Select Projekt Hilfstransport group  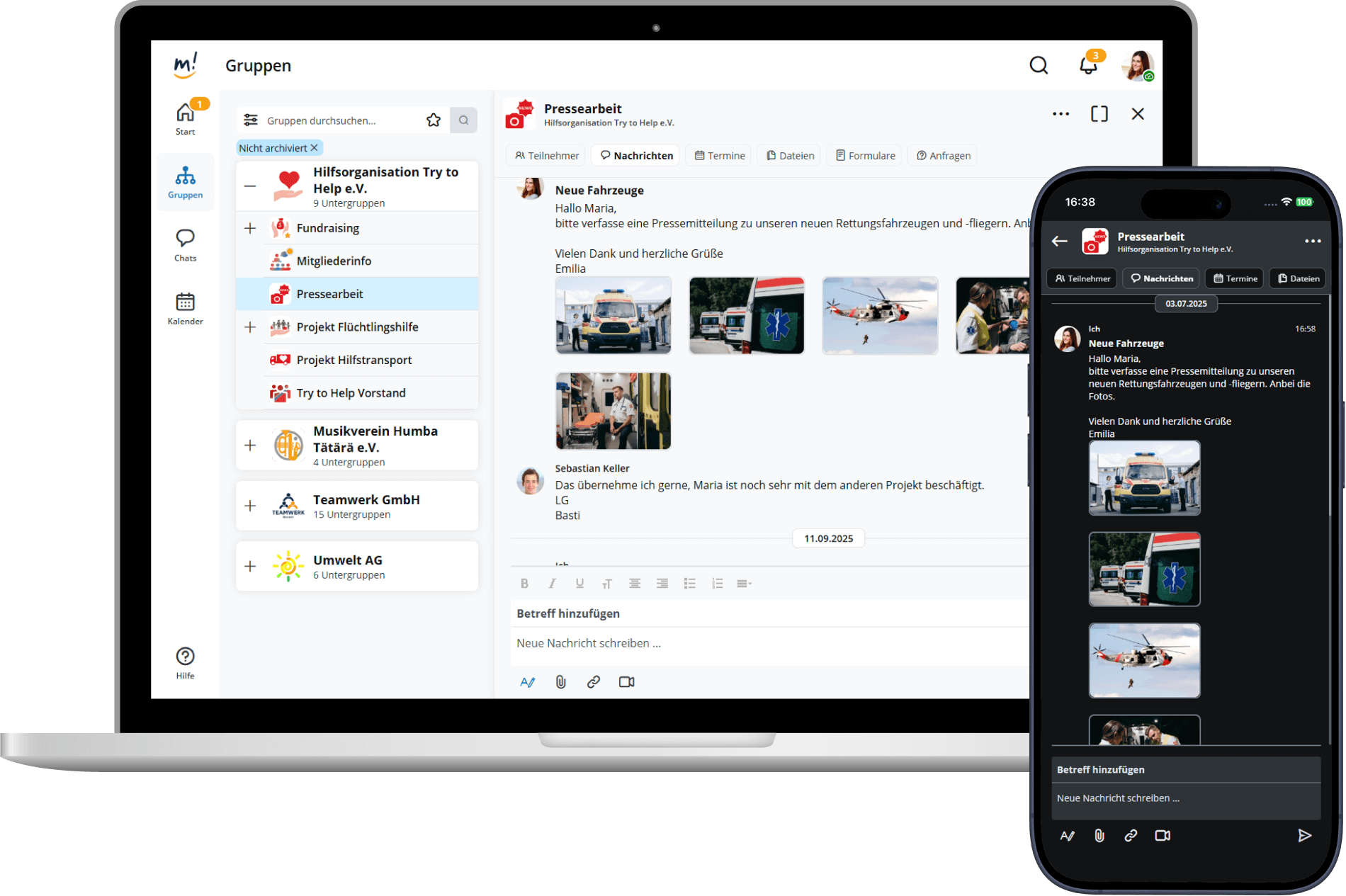click(354, 360)
